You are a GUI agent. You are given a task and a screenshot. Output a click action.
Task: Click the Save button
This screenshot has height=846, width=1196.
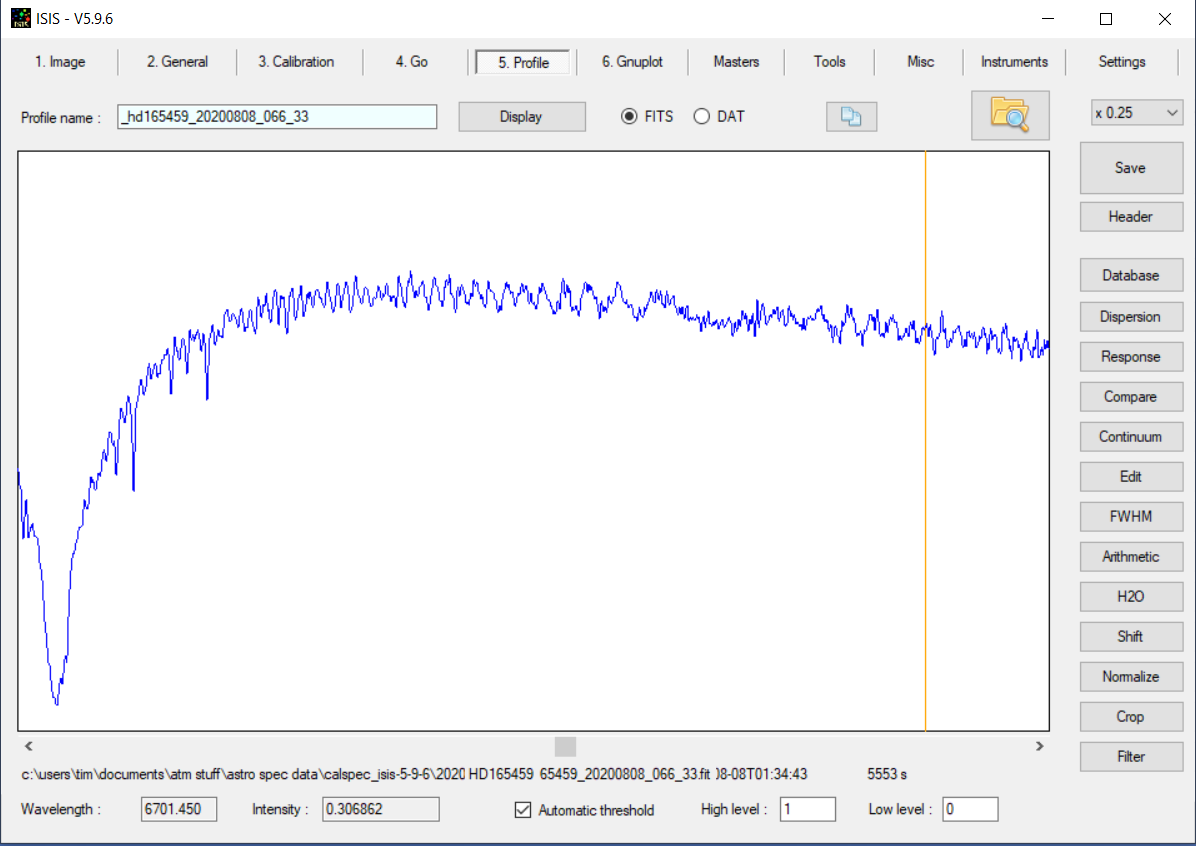[x=1130, y=168]
